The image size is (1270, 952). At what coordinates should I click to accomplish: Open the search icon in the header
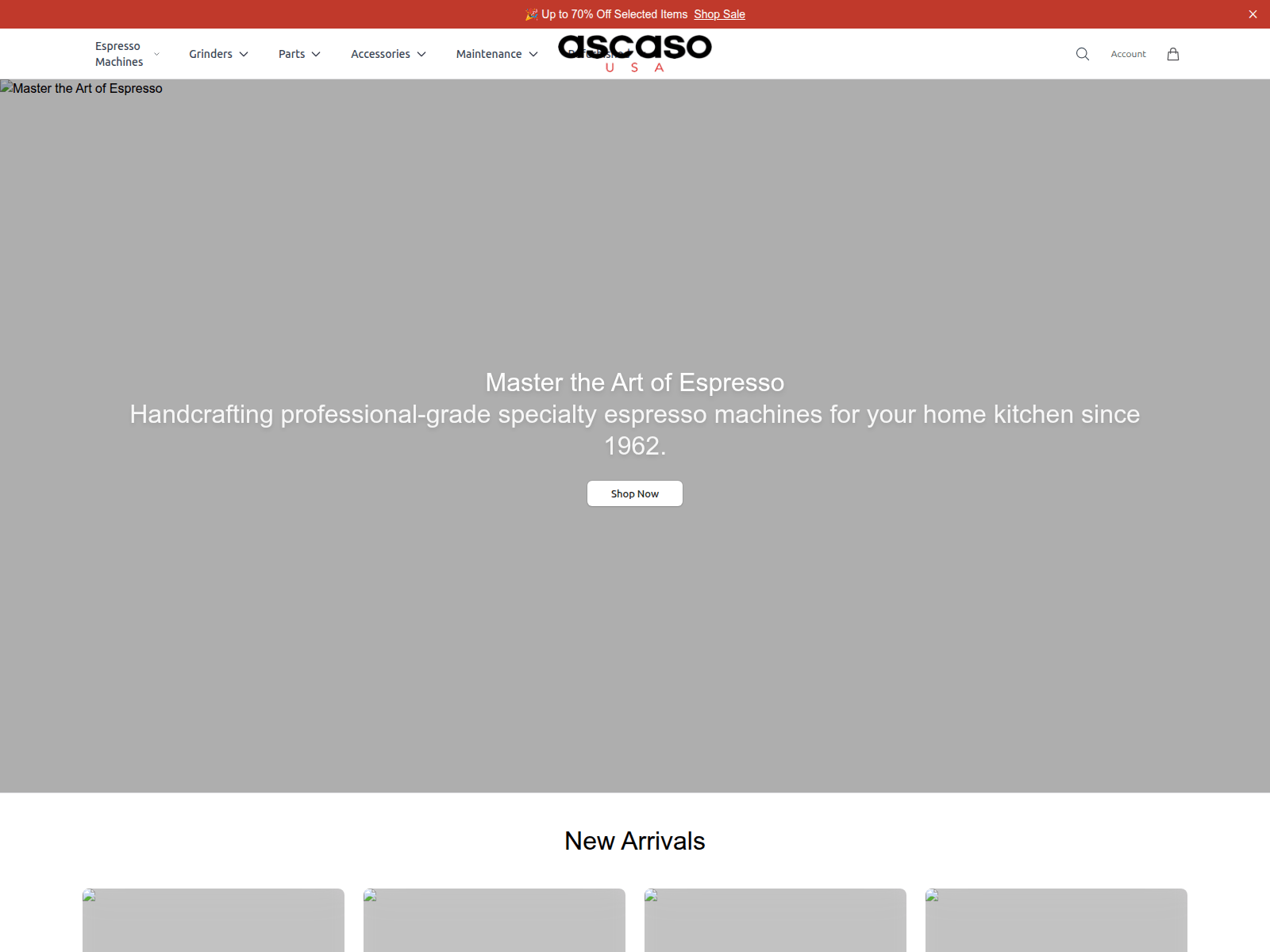[x=1083, y=54]
